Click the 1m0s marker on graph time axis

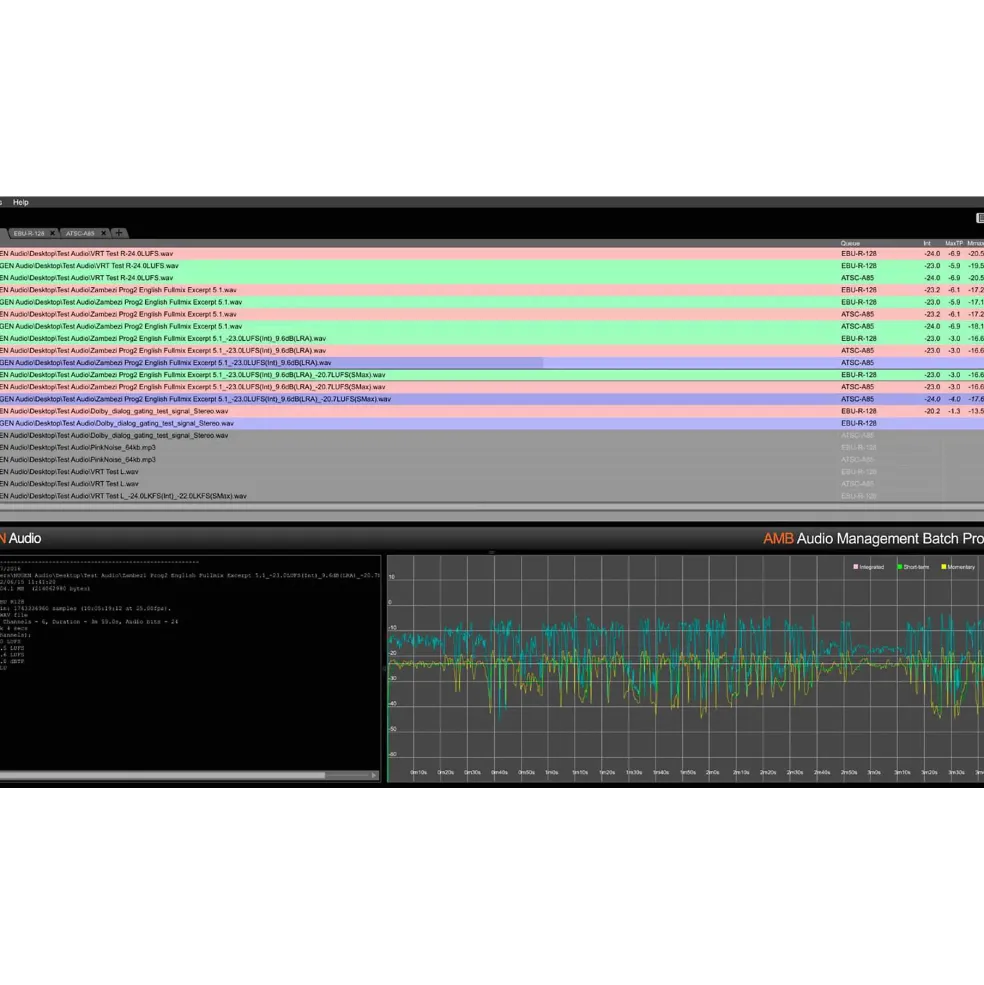pyautogui.click(x=552, y=773)
